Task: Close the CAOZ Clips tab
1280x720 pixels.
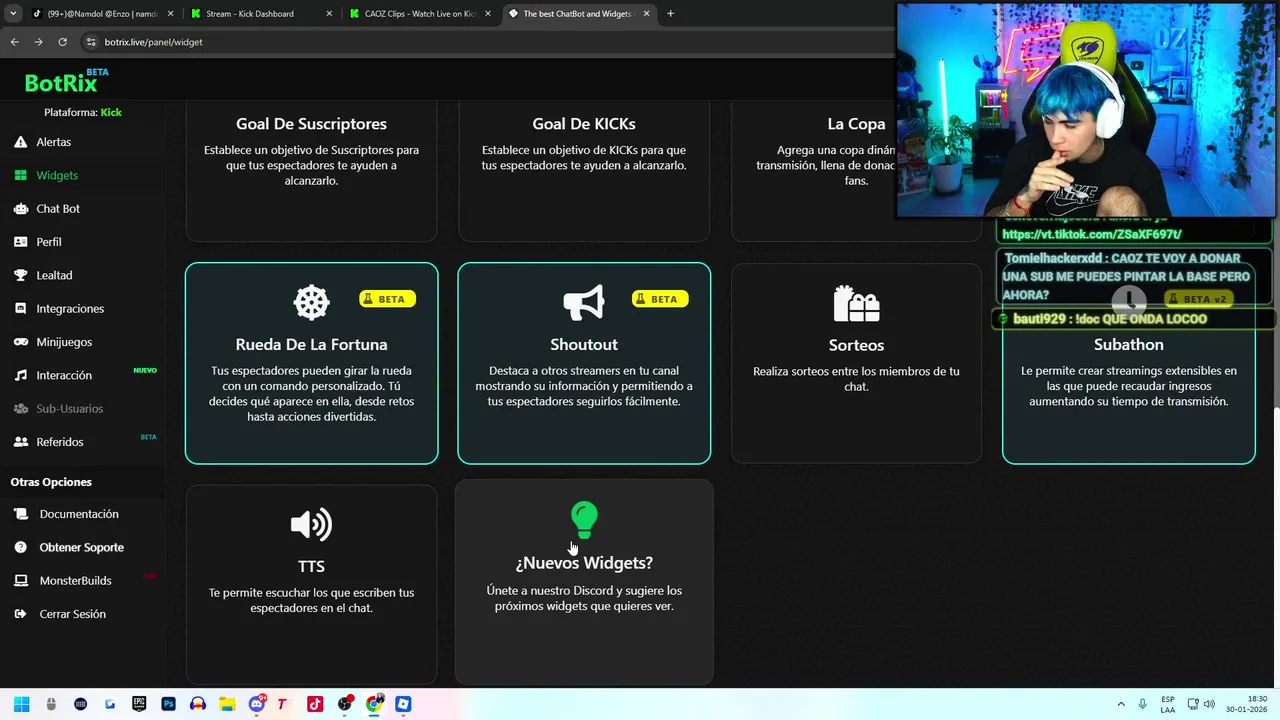Action: [x=488, y=14]
